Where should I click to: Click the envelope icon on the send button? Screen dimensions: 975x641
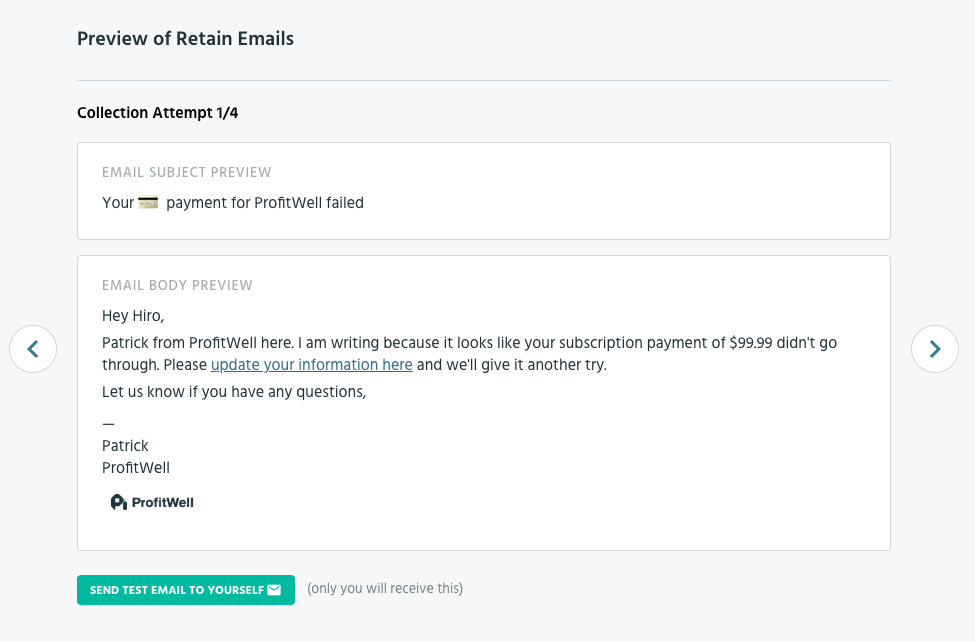click(274, 590)
